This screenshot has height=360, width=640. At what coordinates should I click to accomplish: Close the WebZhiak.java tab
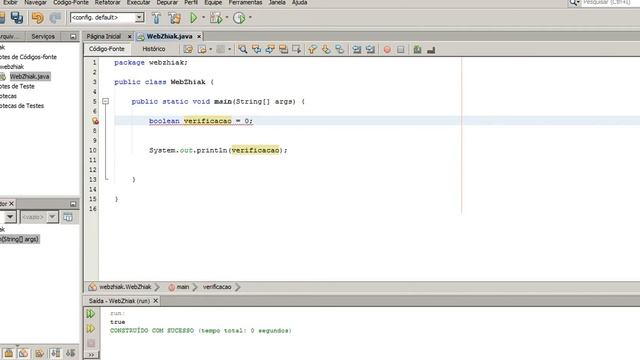coord(199,36)
